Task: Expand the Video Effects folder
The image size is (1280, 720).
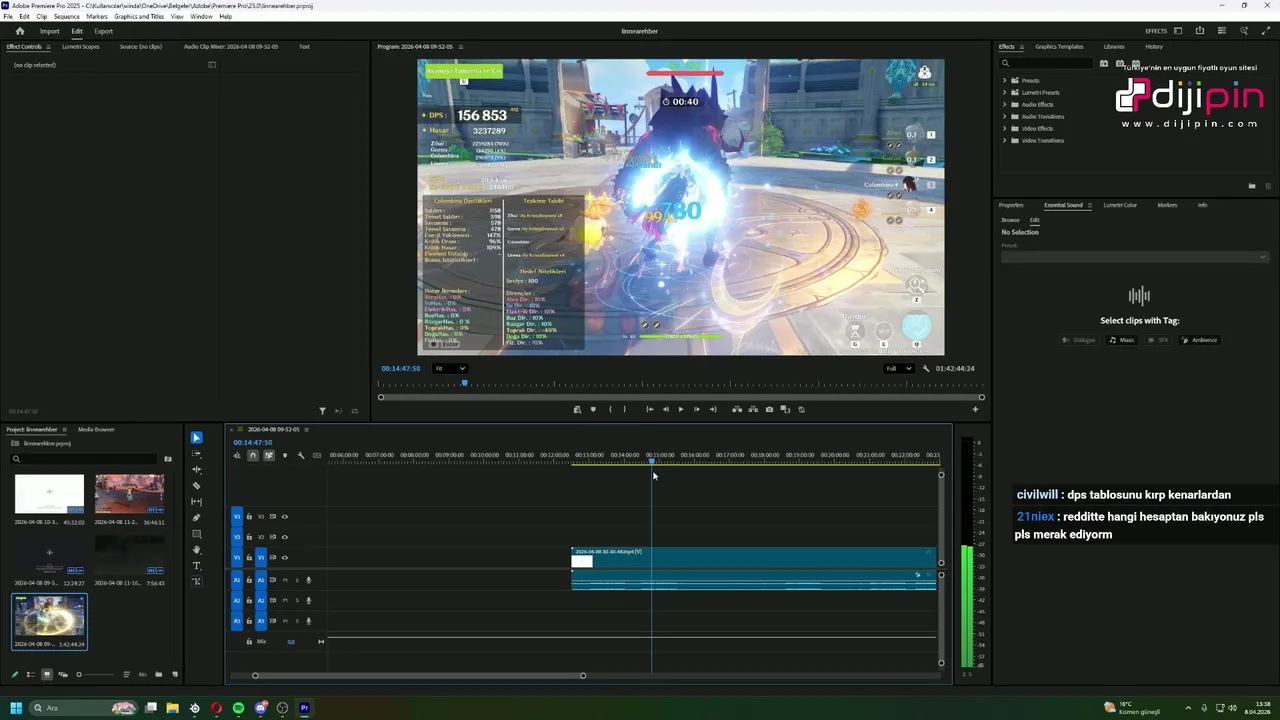Action: [x=1005, y=129]
